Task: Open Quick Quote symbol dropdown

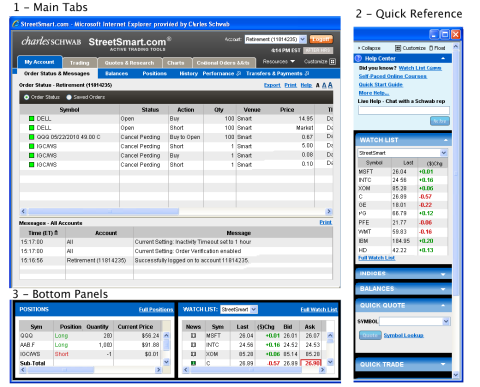Action: pyautogui.click(x=446, y=321)
